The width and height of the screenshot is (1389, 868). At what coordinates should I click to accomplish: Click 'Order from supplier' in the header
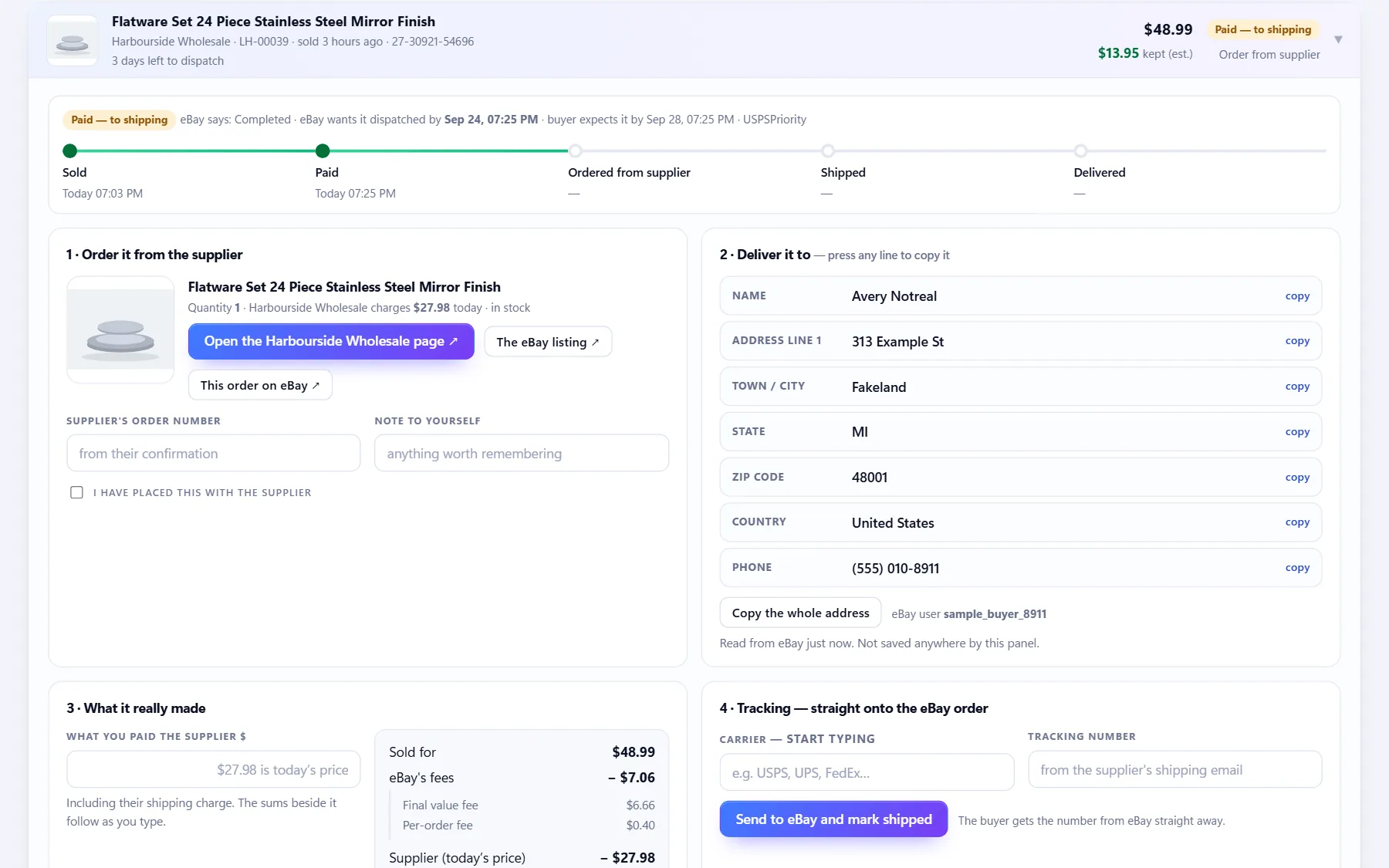tap(1269, 55)
